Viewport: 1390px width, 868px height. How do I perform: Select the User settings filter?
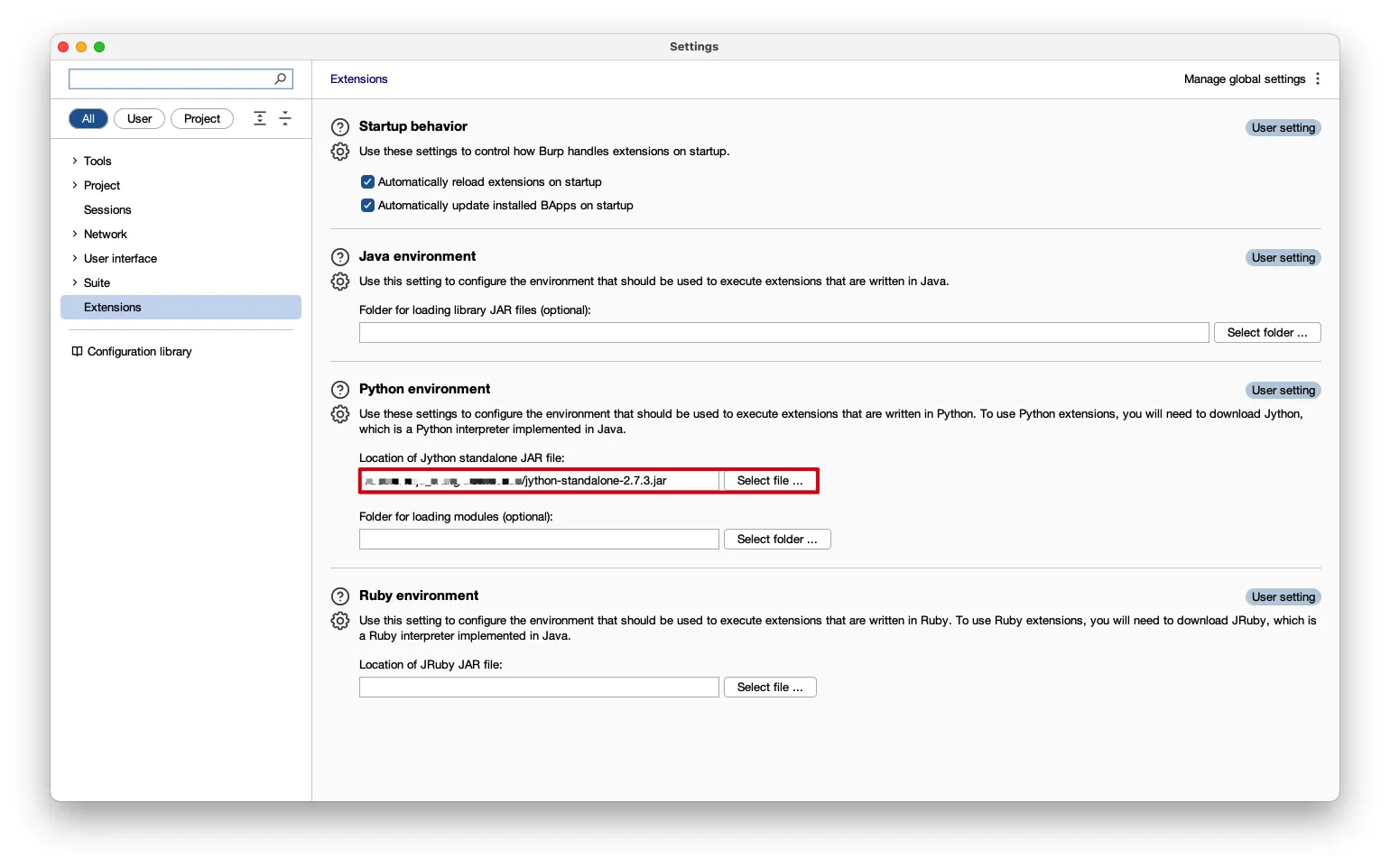pos(139,119)
